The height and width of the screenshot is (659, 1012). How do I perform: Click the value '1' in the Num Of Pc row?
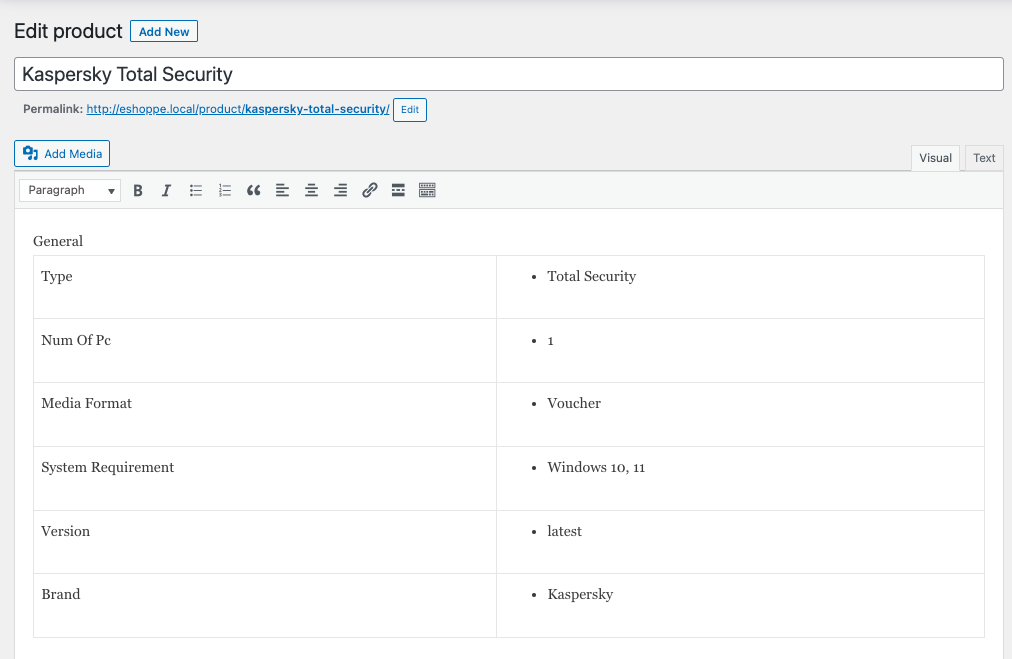tap(551, 341)
